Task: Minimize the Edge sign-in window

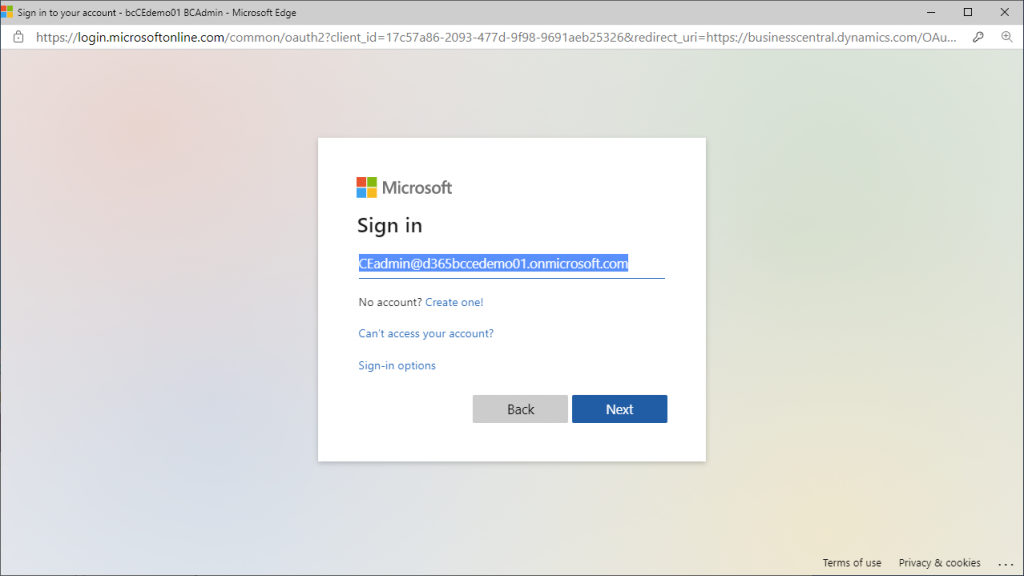Action: coord(931,12)
